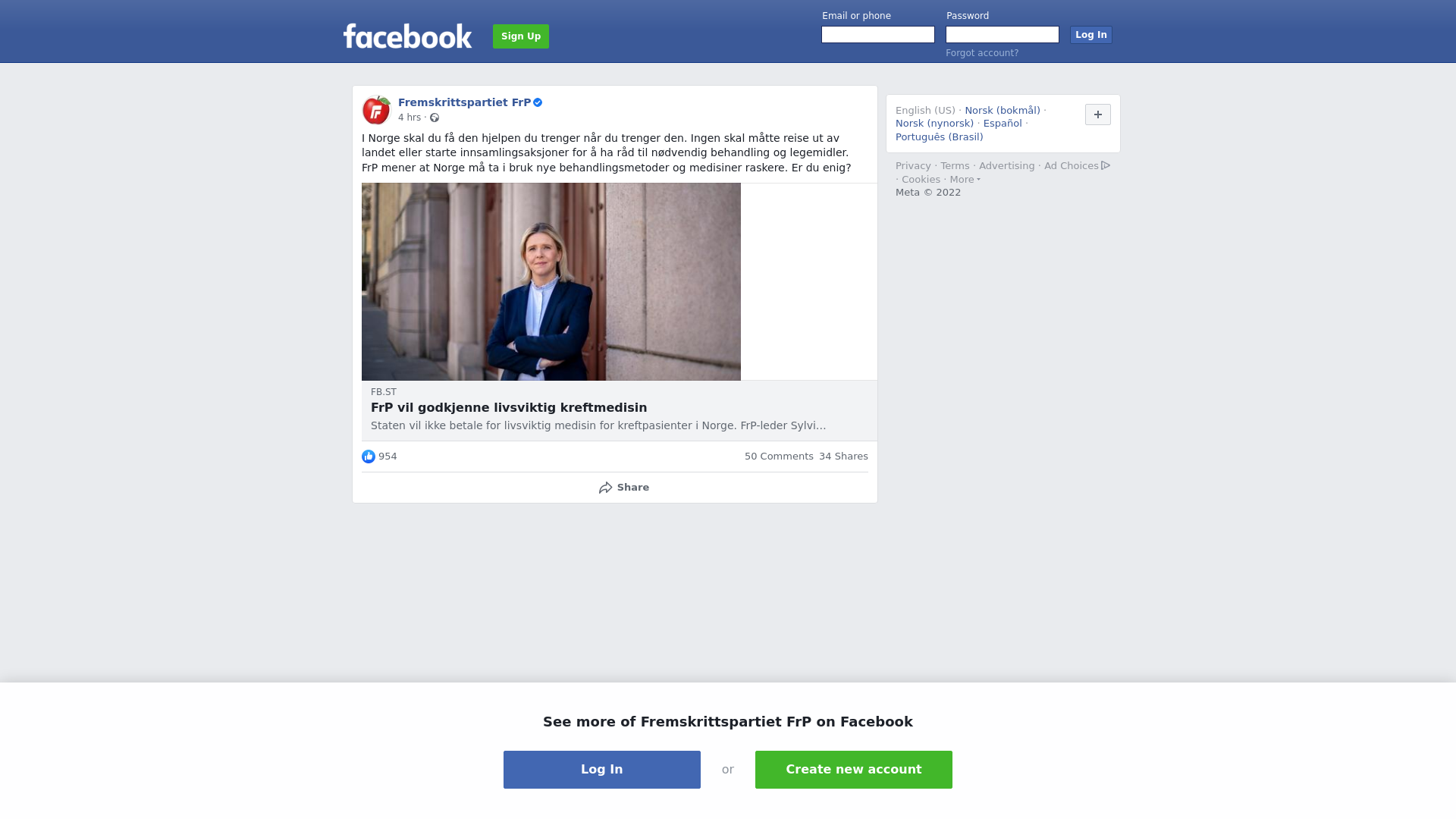Image resolution: width=1456 pixels, height=819 pixels.
Task: Open the Forgot account? link
Action: pos(982,53)
